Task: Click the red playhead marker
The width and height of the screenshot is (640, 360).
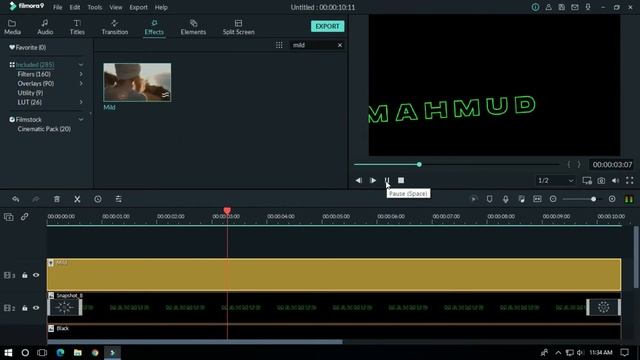Action: (x=227, y=211)
